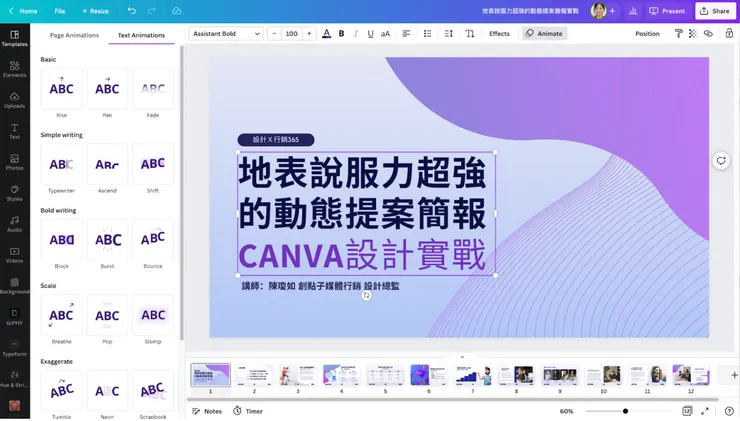The image size is (740, 421).
Task: Open line spacing options
Action: [449, 34]
